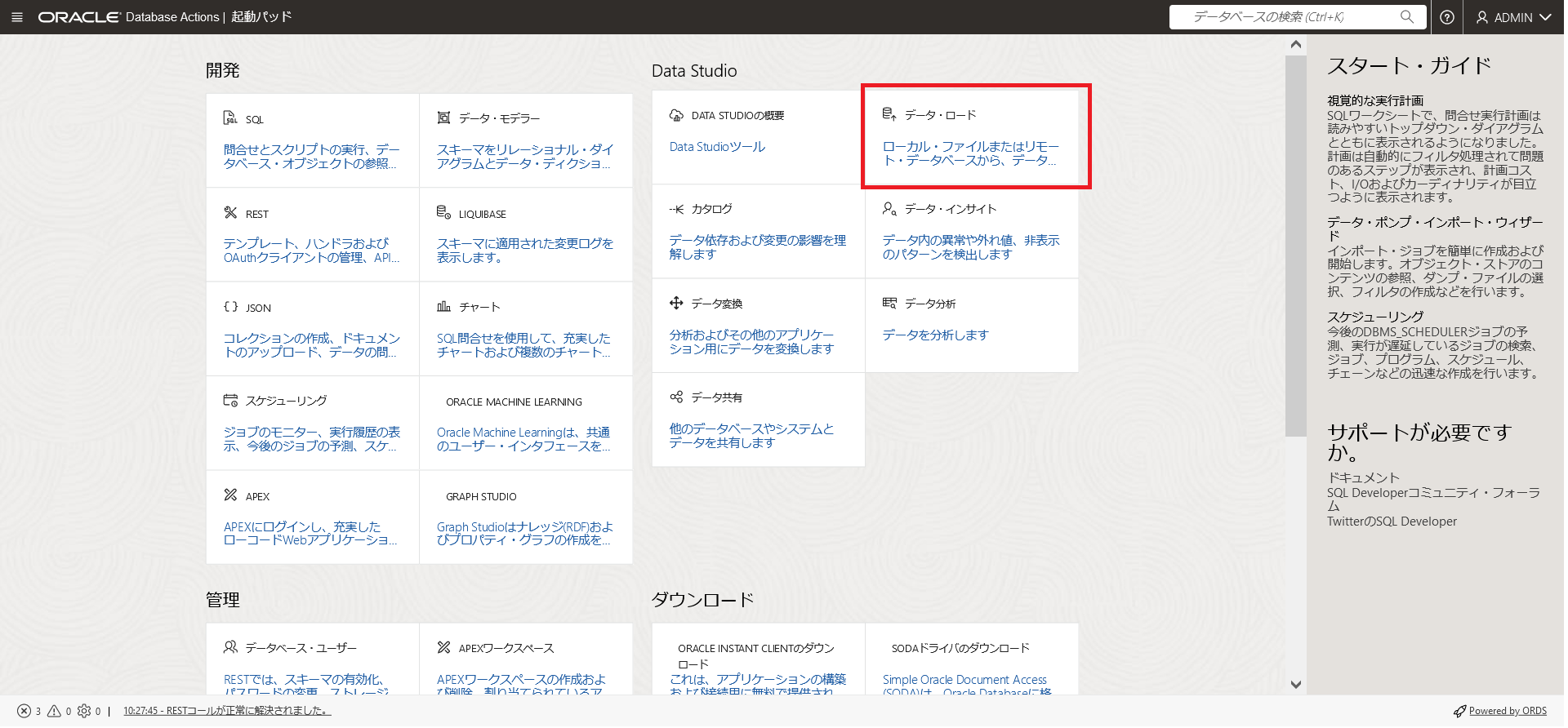Open the REST call resolved status message
The image size is (1568, 728).
click(x=226, y=711)
